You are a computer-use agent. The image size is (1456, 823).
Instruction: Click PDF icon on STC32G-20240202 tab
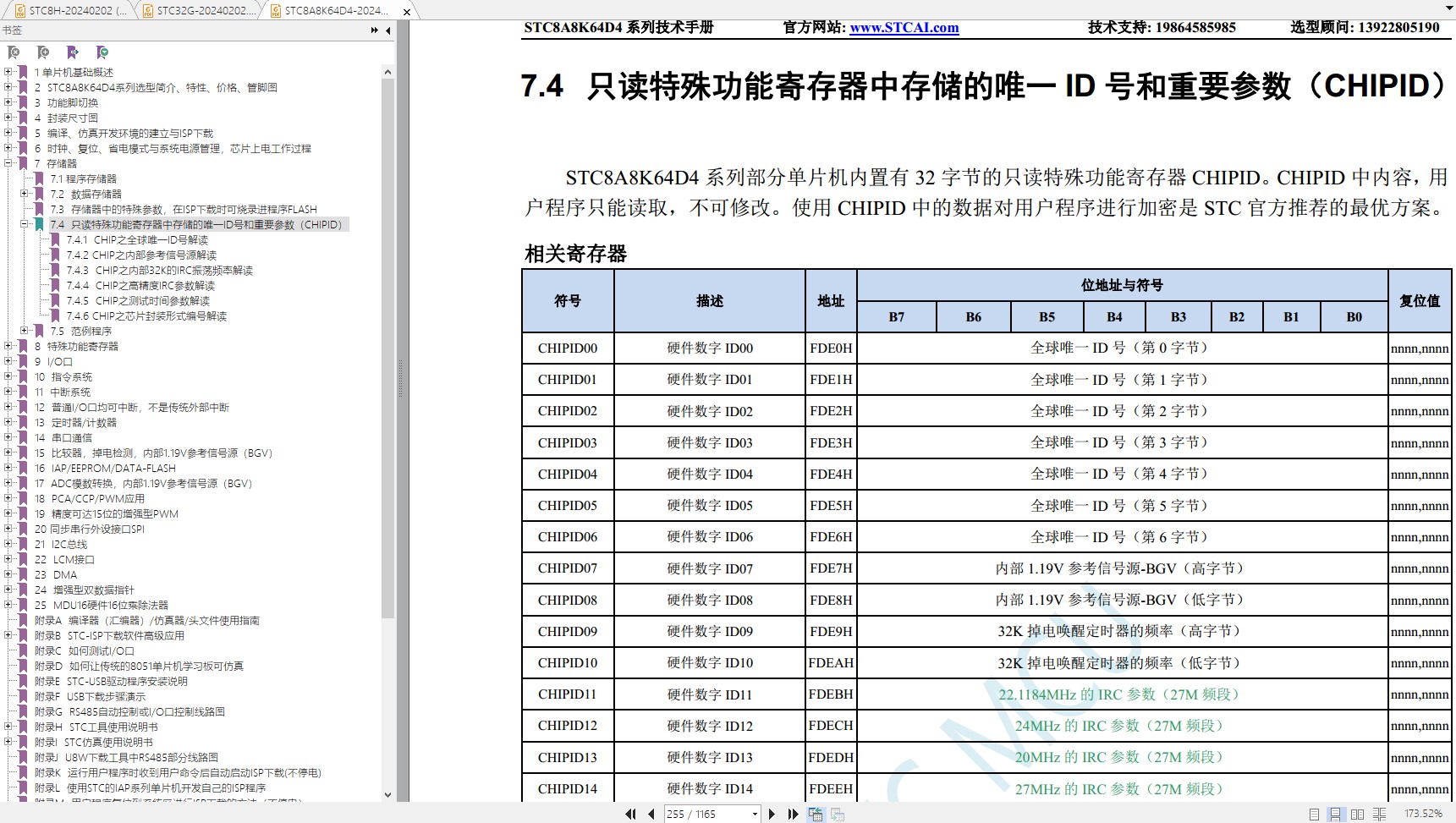[148, 11]
